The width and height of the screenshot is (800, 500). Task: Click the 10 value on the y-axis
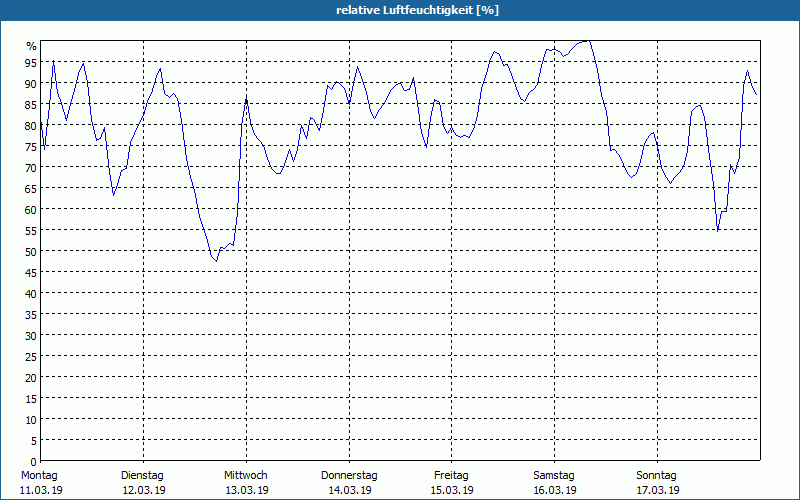click(x=31, y=420)
